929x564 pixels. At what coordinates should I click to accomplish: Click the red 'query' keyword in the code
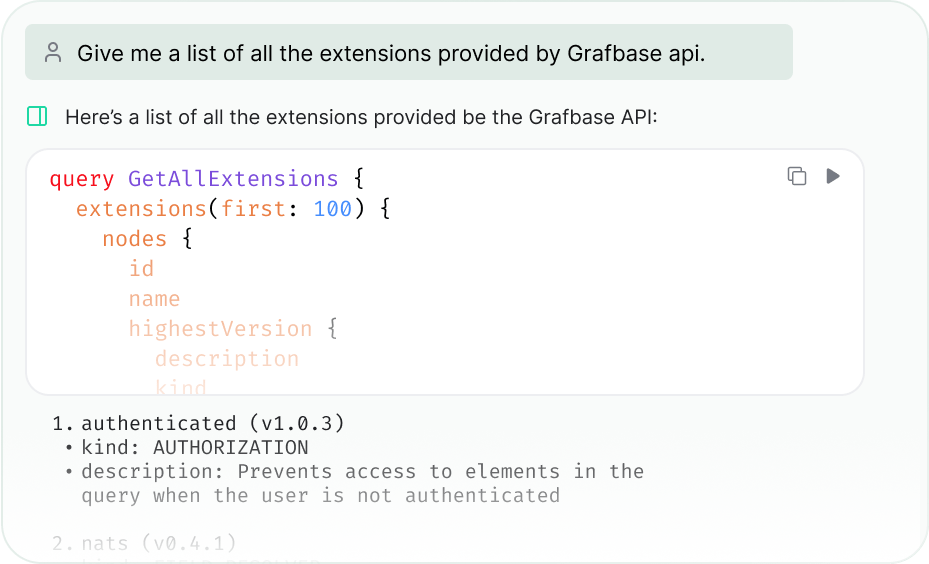(x=81, y=179)
